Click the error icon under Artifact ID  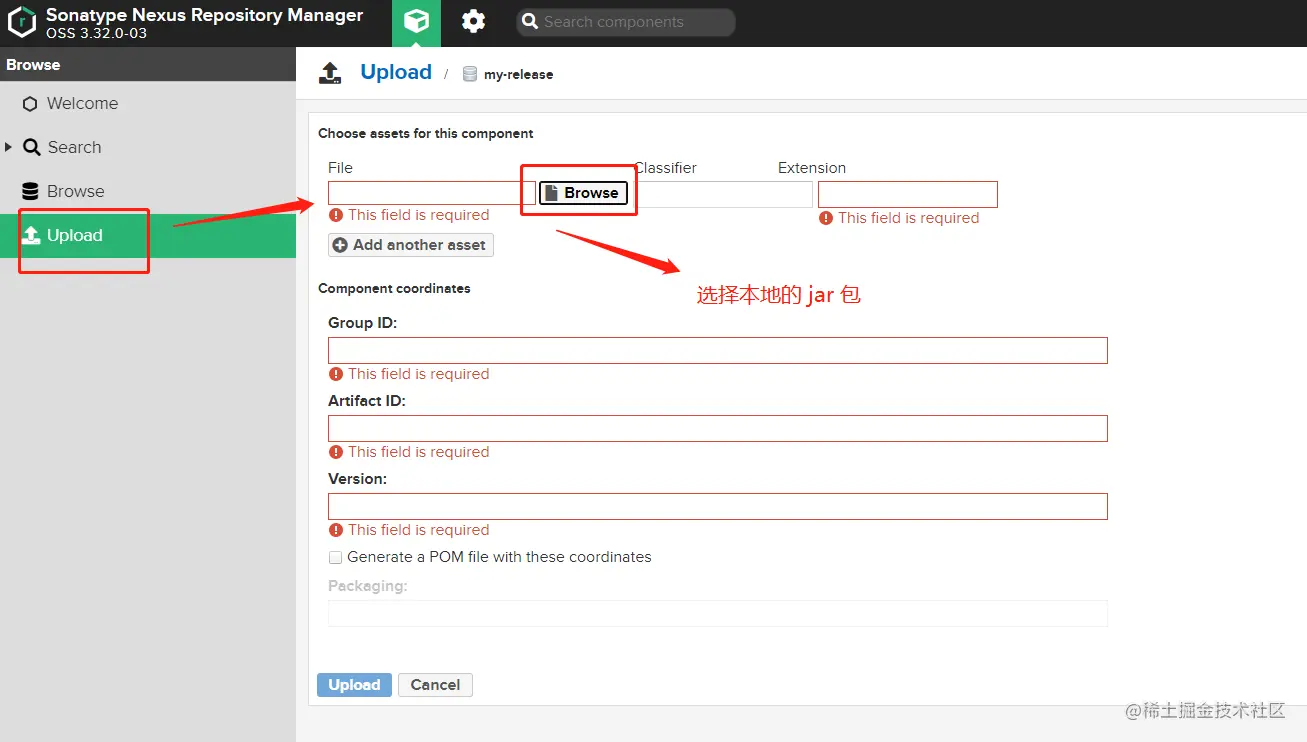tap(336, 452)
